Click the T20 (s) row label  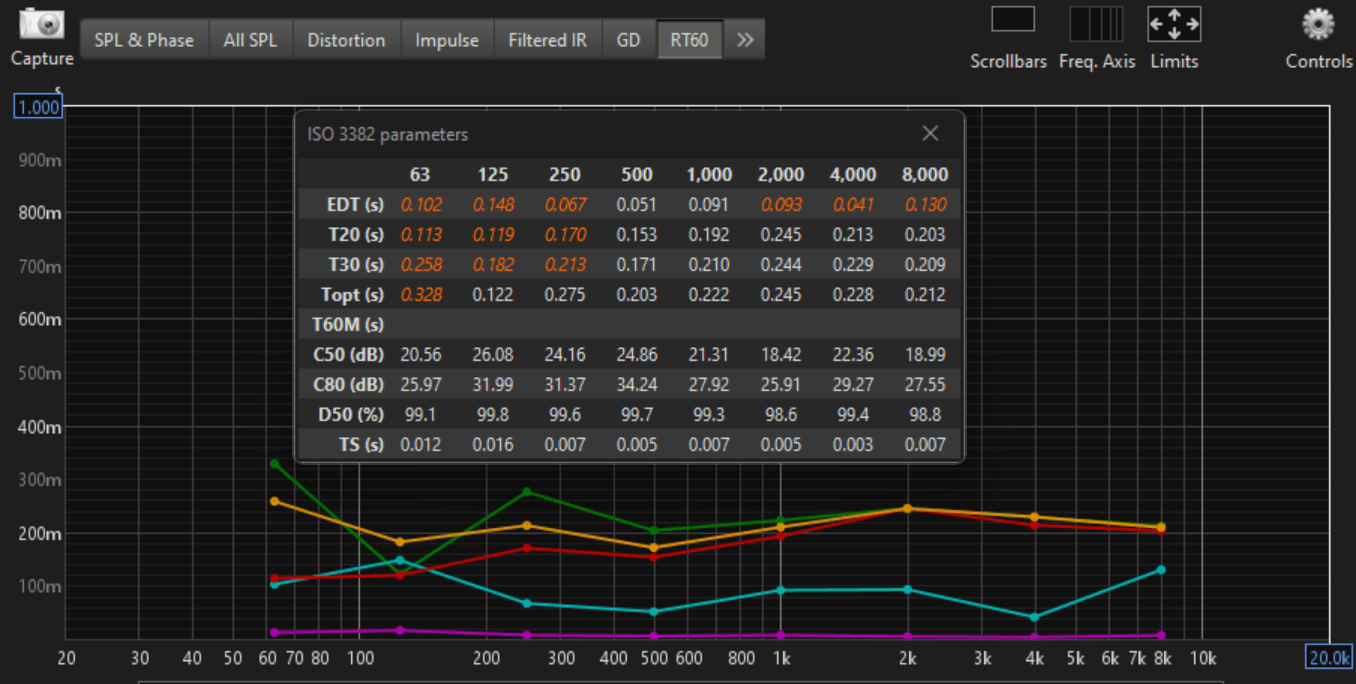(356, 234)
